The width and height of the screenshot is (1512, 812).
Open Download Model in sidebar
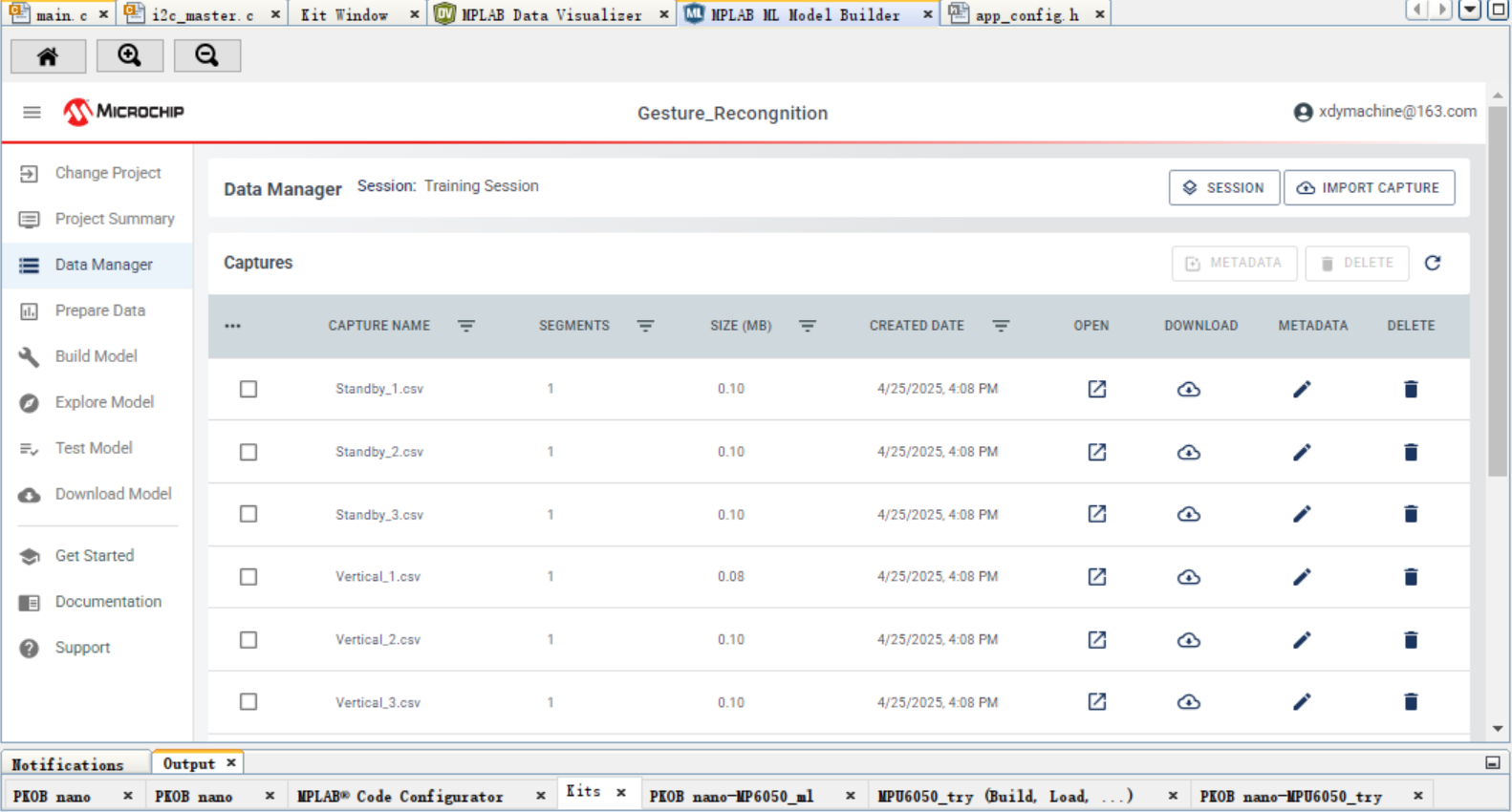pos(97,494)
